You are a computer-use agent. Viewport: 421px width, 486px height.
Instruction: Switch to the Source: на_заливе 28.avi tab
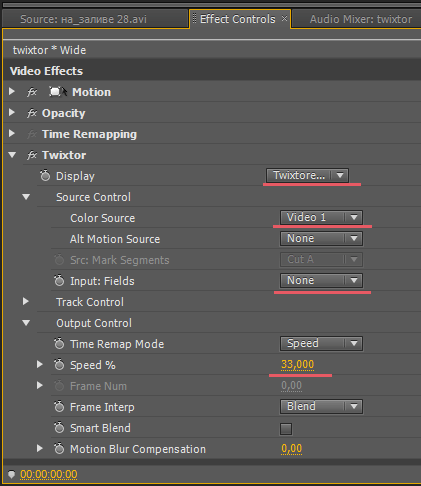tap(95, 19)
